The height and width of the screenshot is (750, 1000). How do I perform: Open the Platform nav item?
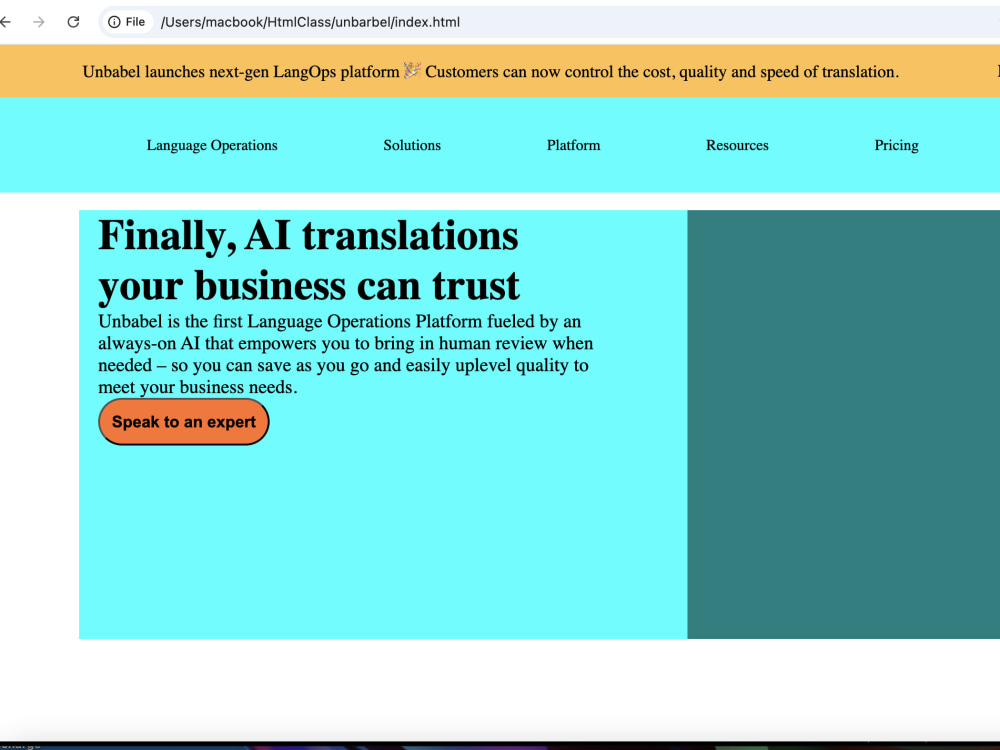573,145
